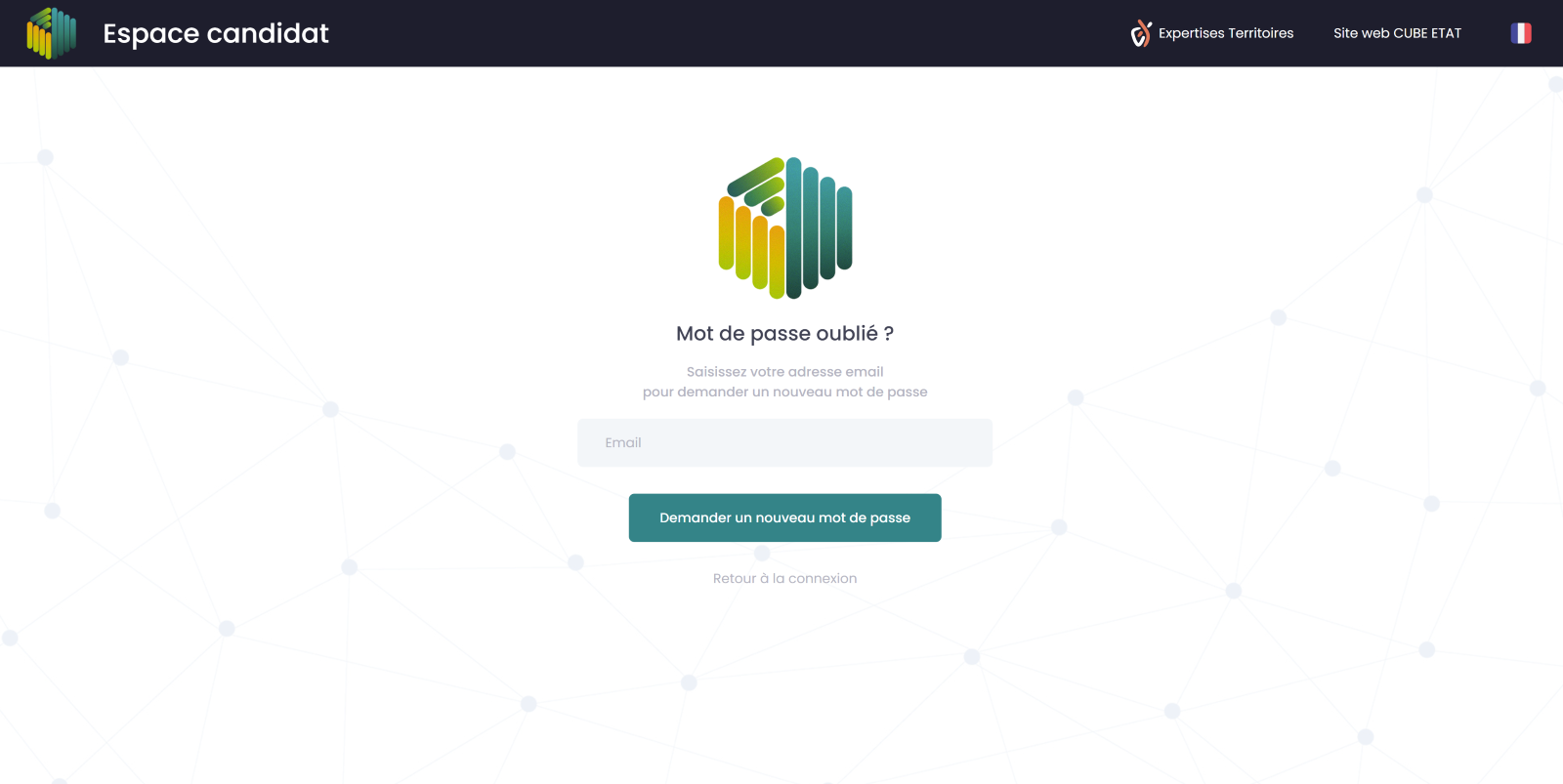Click the pour demander un nouveau mot de passe line
The image size is (1563, 784).
(x=784, y=392)
